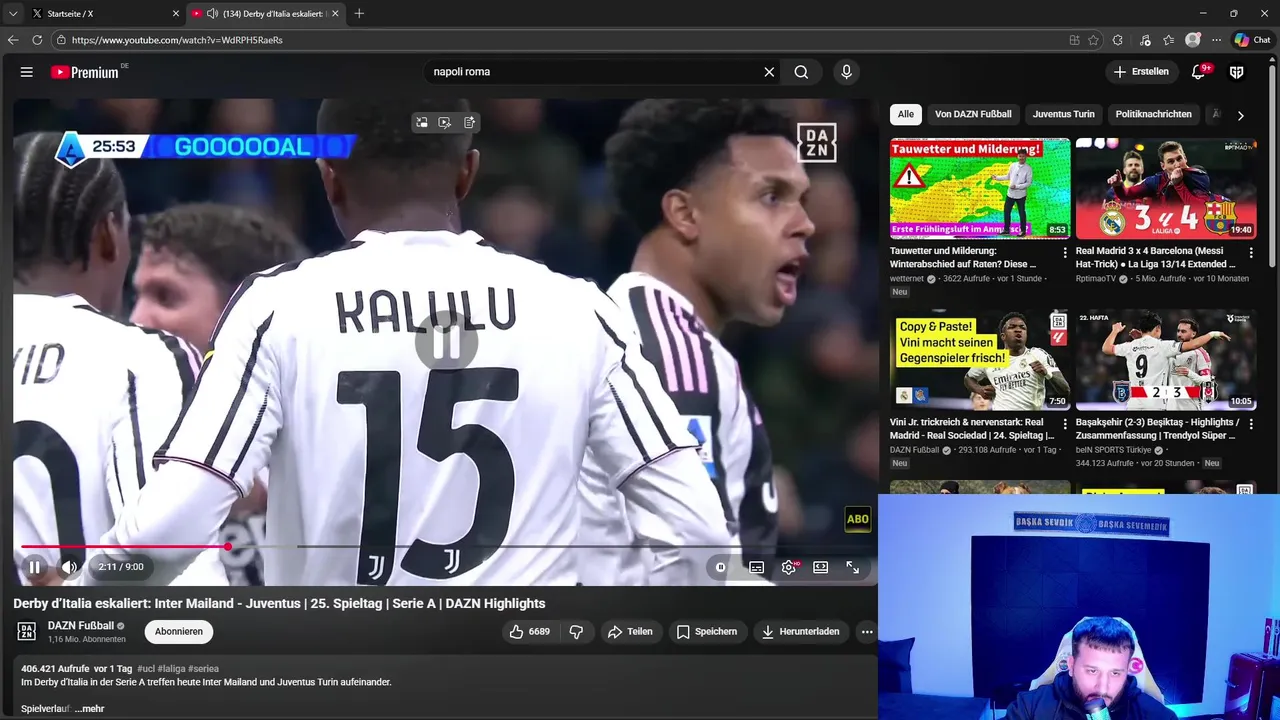This screenshot has height=720, width=1280.
Task: Open the media control music icon
Action: click(1146, 40)
